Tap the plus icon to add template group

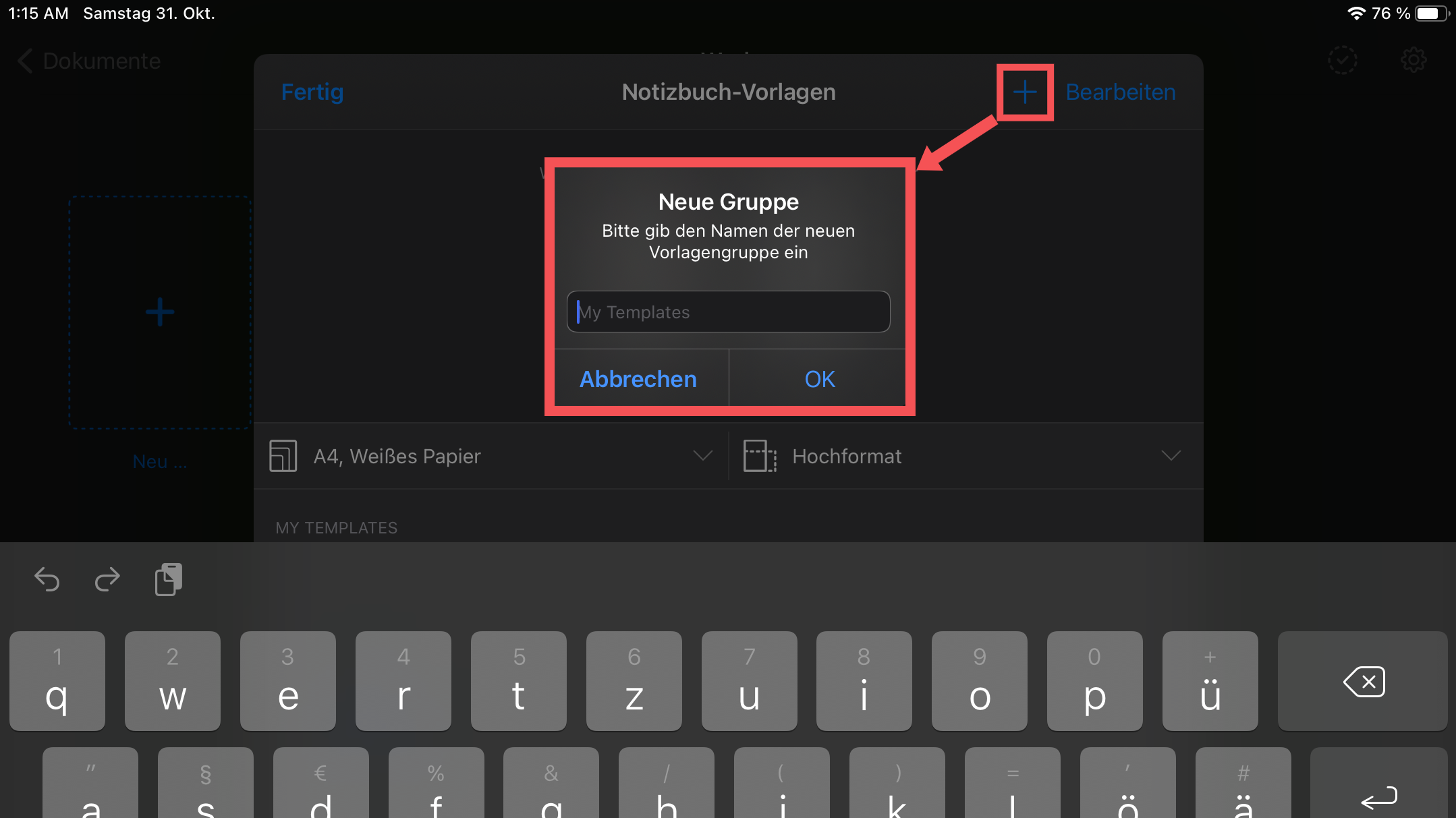tap(1024, 92)
